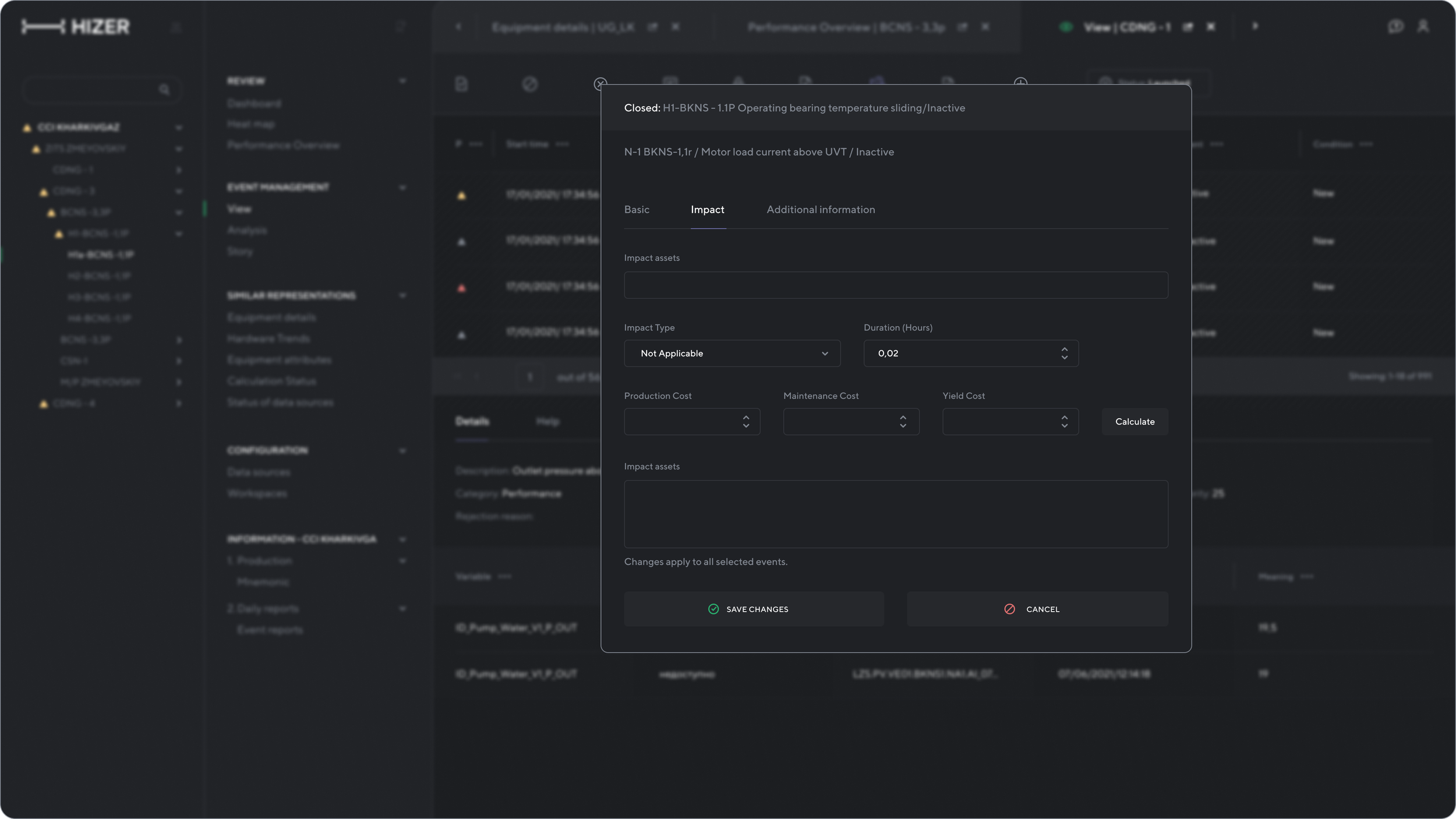The height and width of the screenshot is (819, 1456).
Task: Open the Additional information tab
Action: (x=820, y=210)
